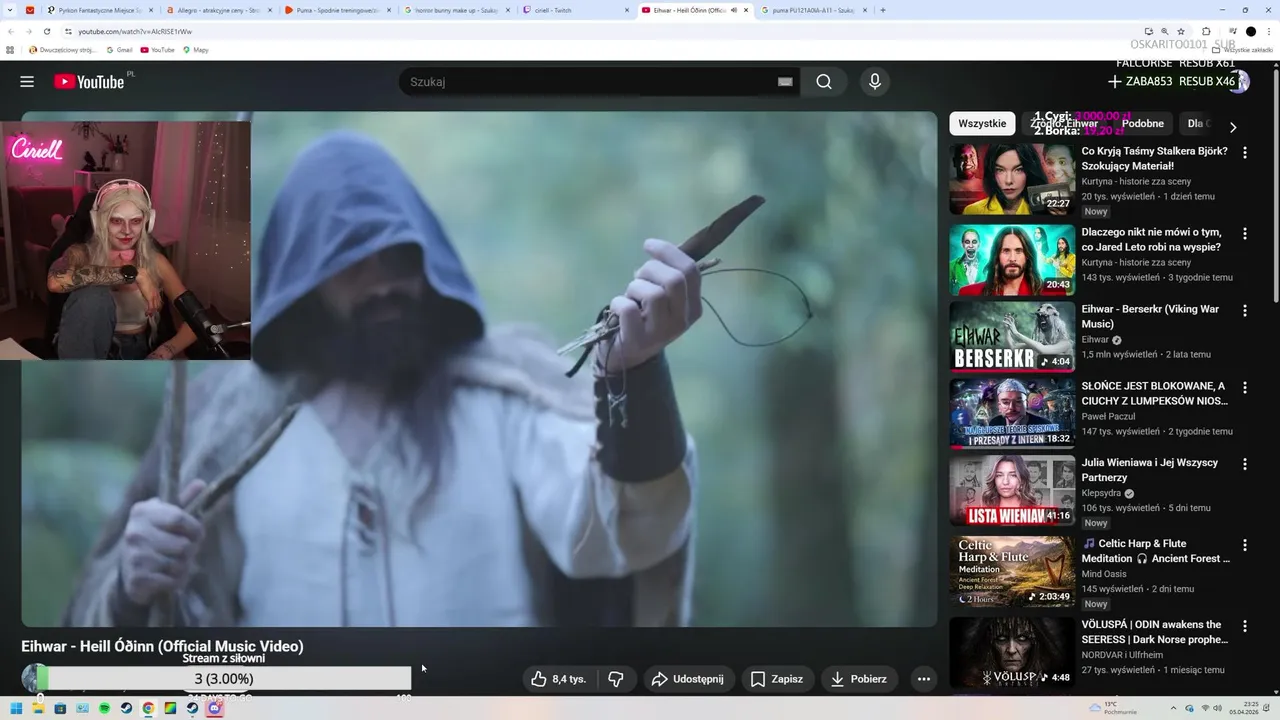Open the YouTube guide hamburger menu

coord(27,82)
